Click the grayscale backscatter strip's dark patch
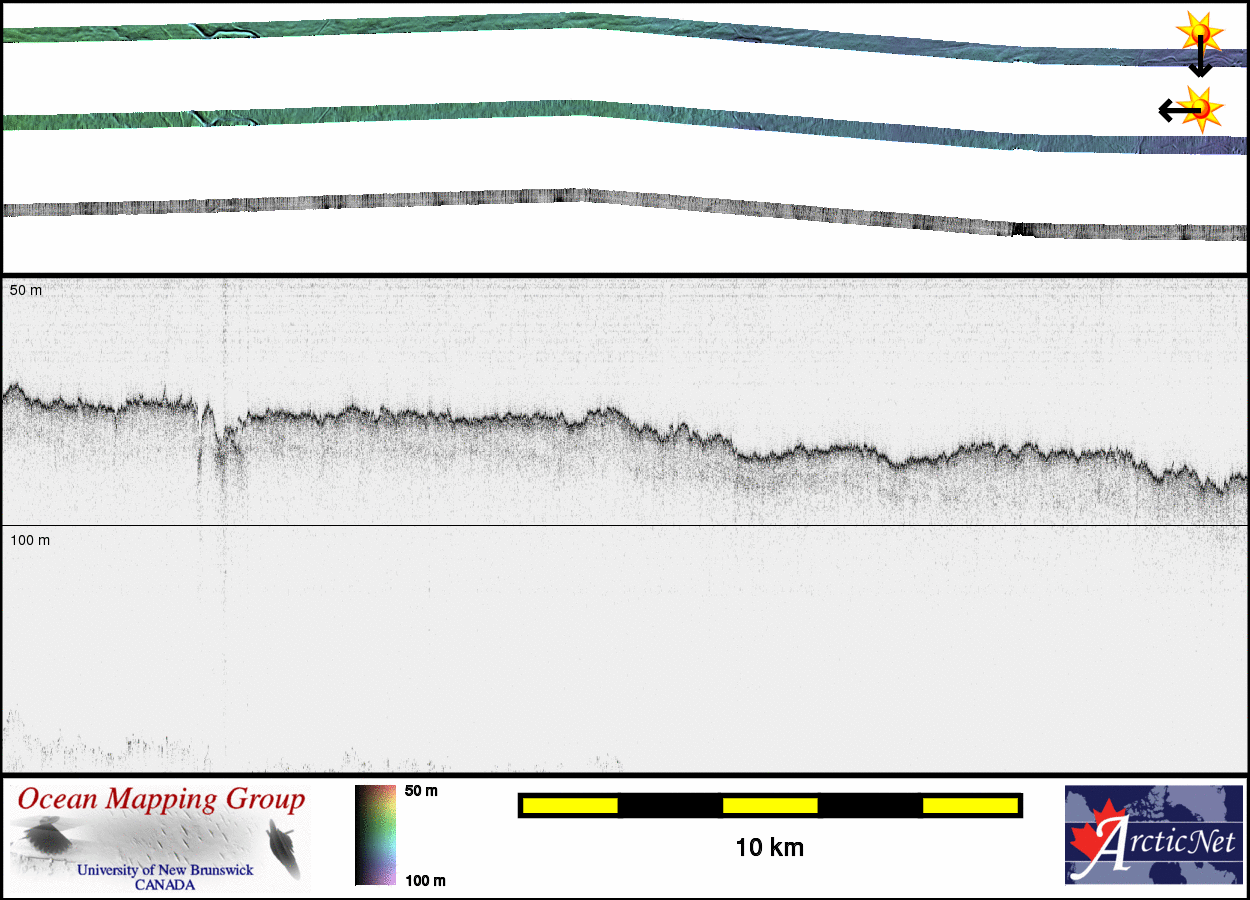The width and height of the screenshot is (1250, 900). tap(1021, 230)
